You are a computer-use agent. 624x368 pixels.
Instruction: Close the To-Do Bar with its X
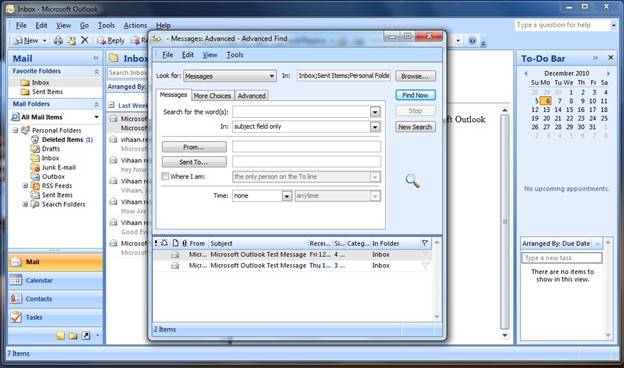(610, 58)
